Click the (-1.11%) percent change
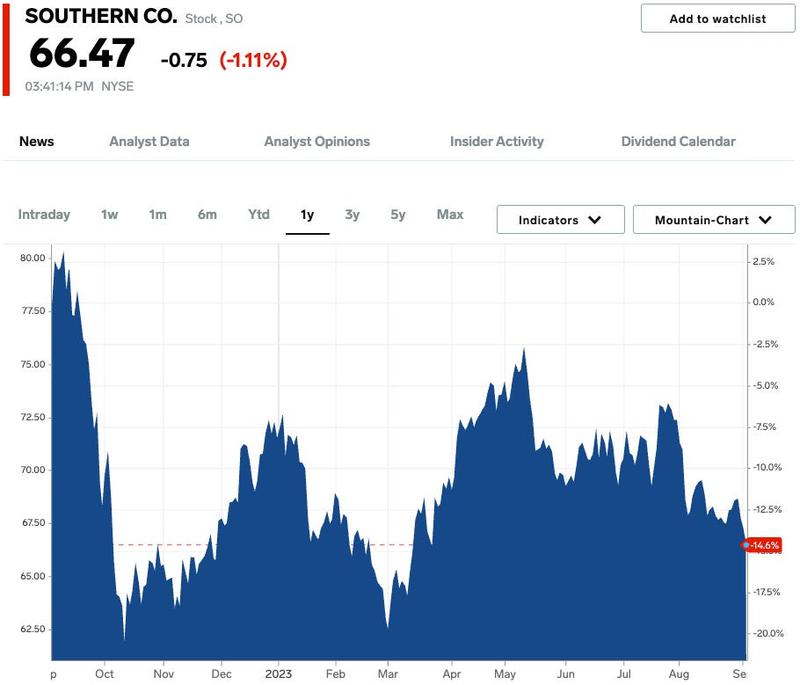800x685 pixels. coord(253,60)
